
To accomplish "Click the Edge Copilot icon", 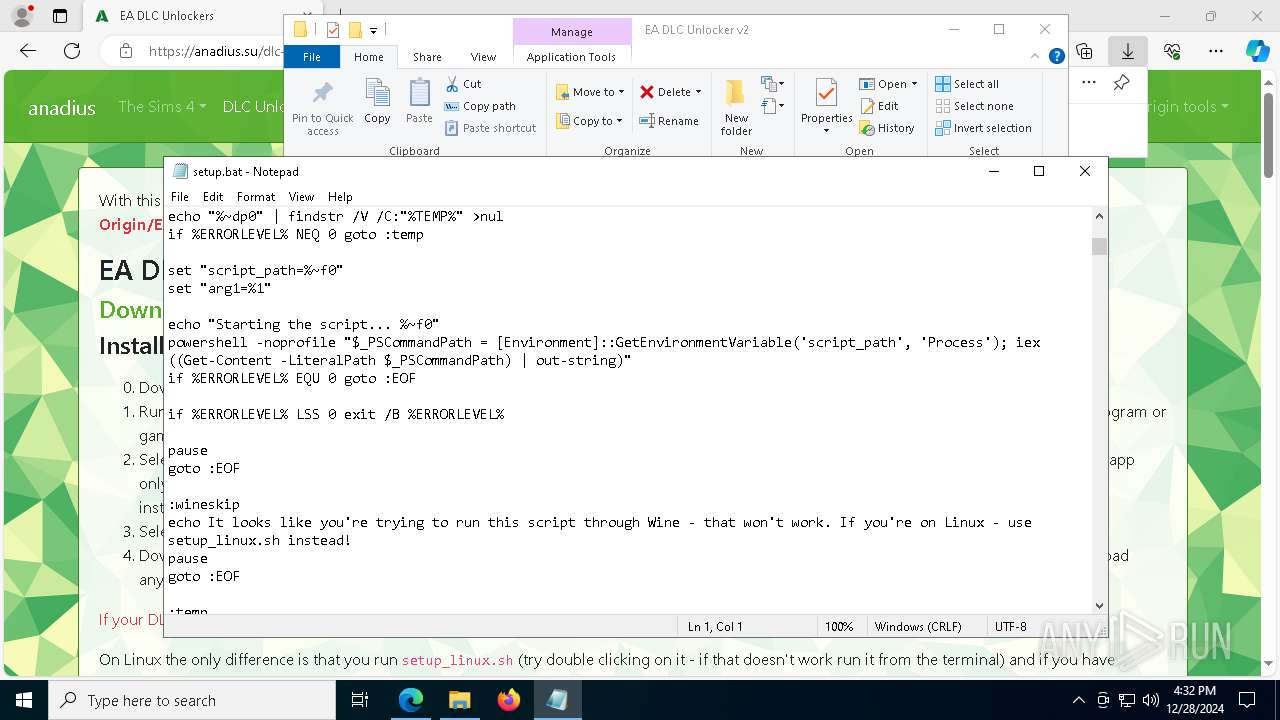I will pos(1257,51).
